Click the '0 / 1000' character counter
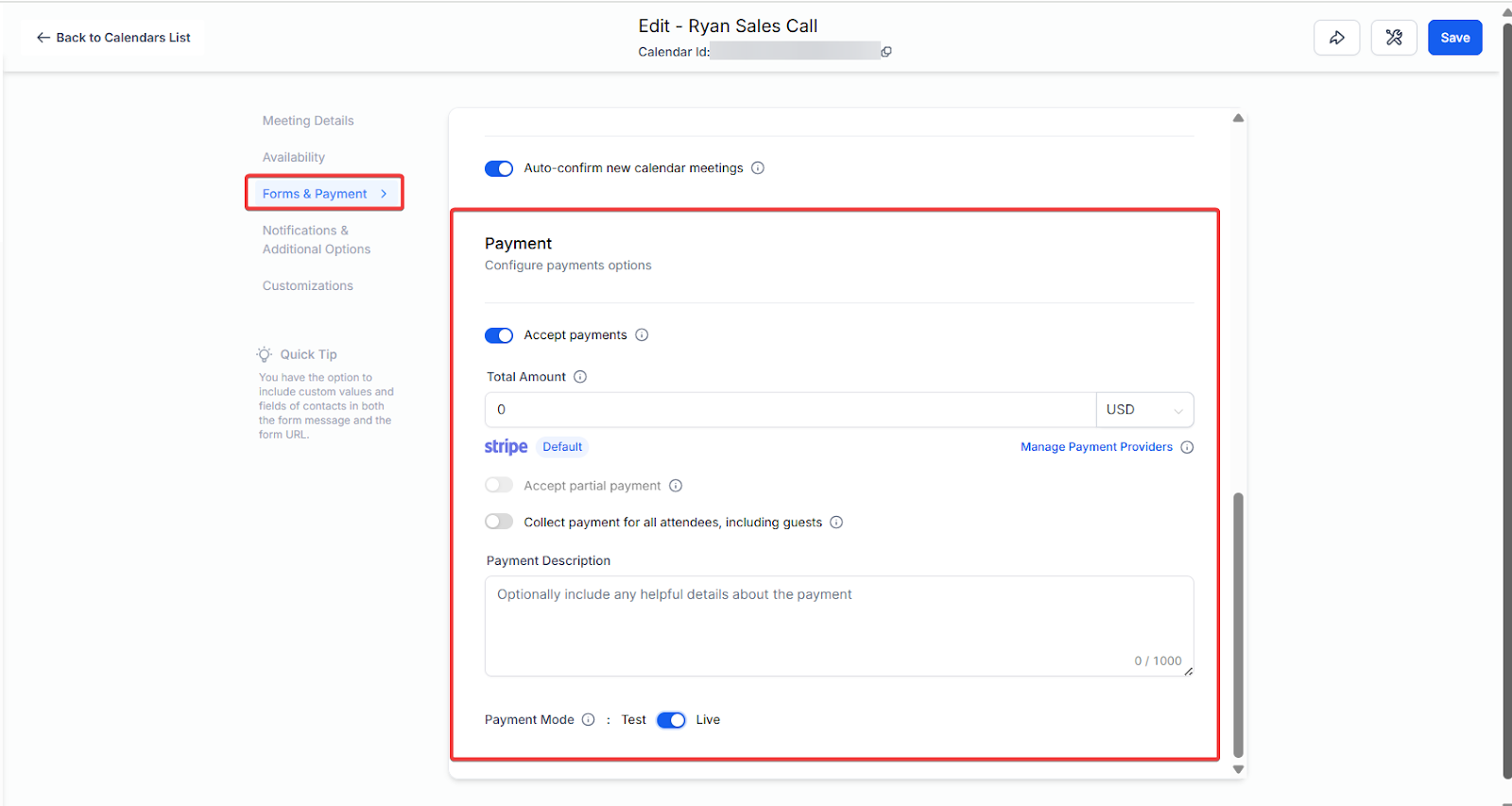 pos(1158,660)
